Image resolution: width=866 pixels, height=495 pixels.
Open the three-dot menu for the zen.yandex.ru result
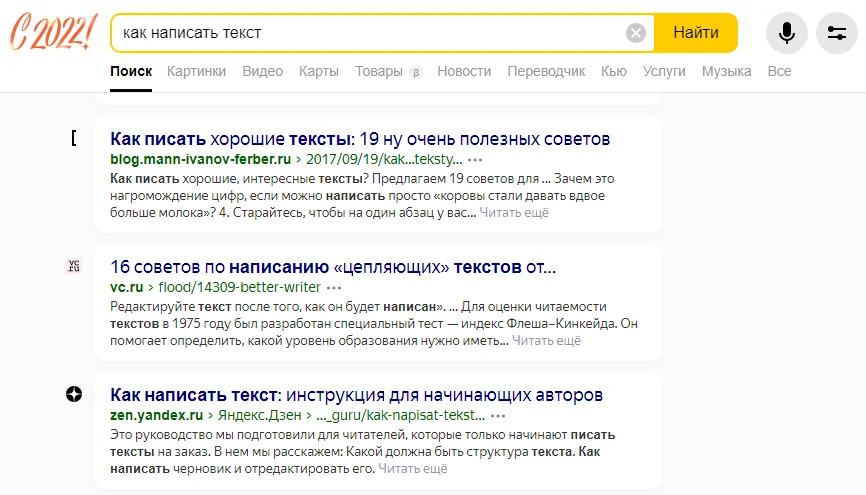click(498, 415)
